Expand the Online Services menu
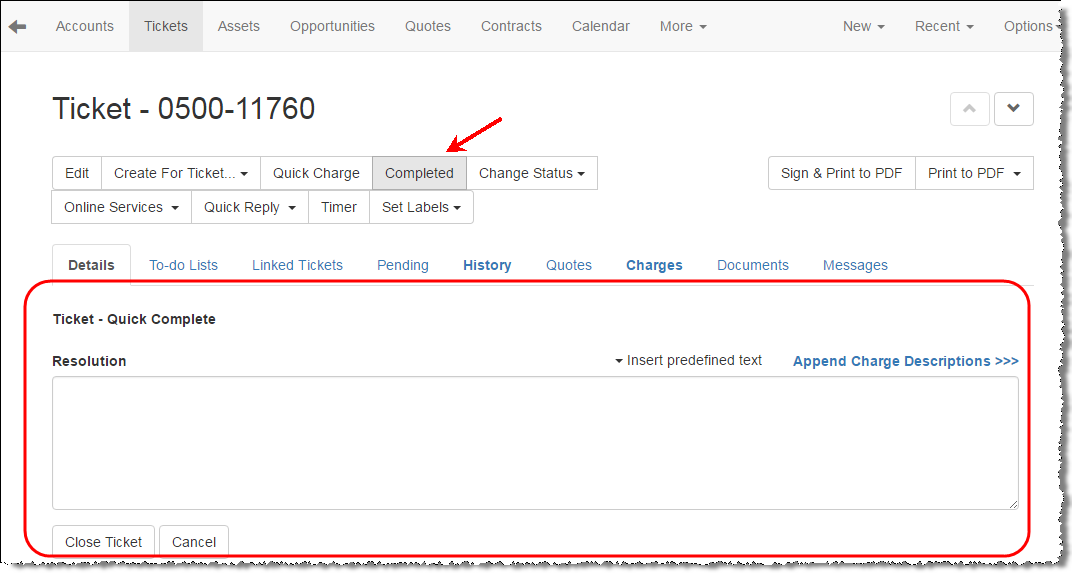 point(121,207)
